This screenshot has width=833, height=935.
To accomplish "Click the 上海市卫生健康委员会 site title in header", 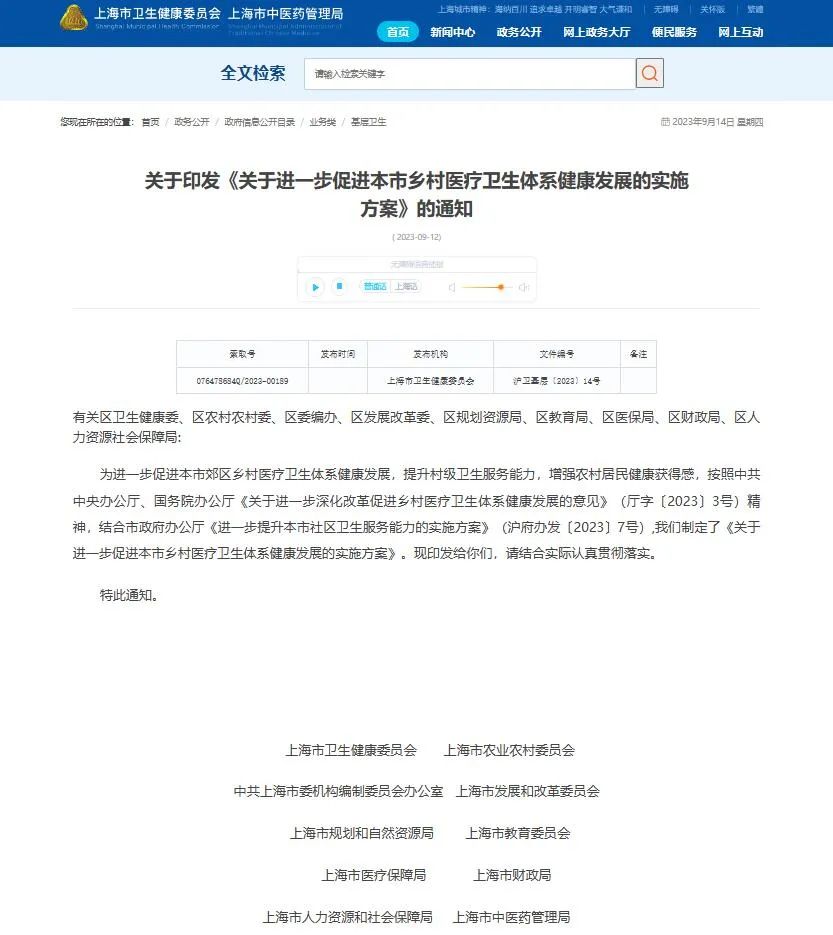I will [x=157, y=14].
